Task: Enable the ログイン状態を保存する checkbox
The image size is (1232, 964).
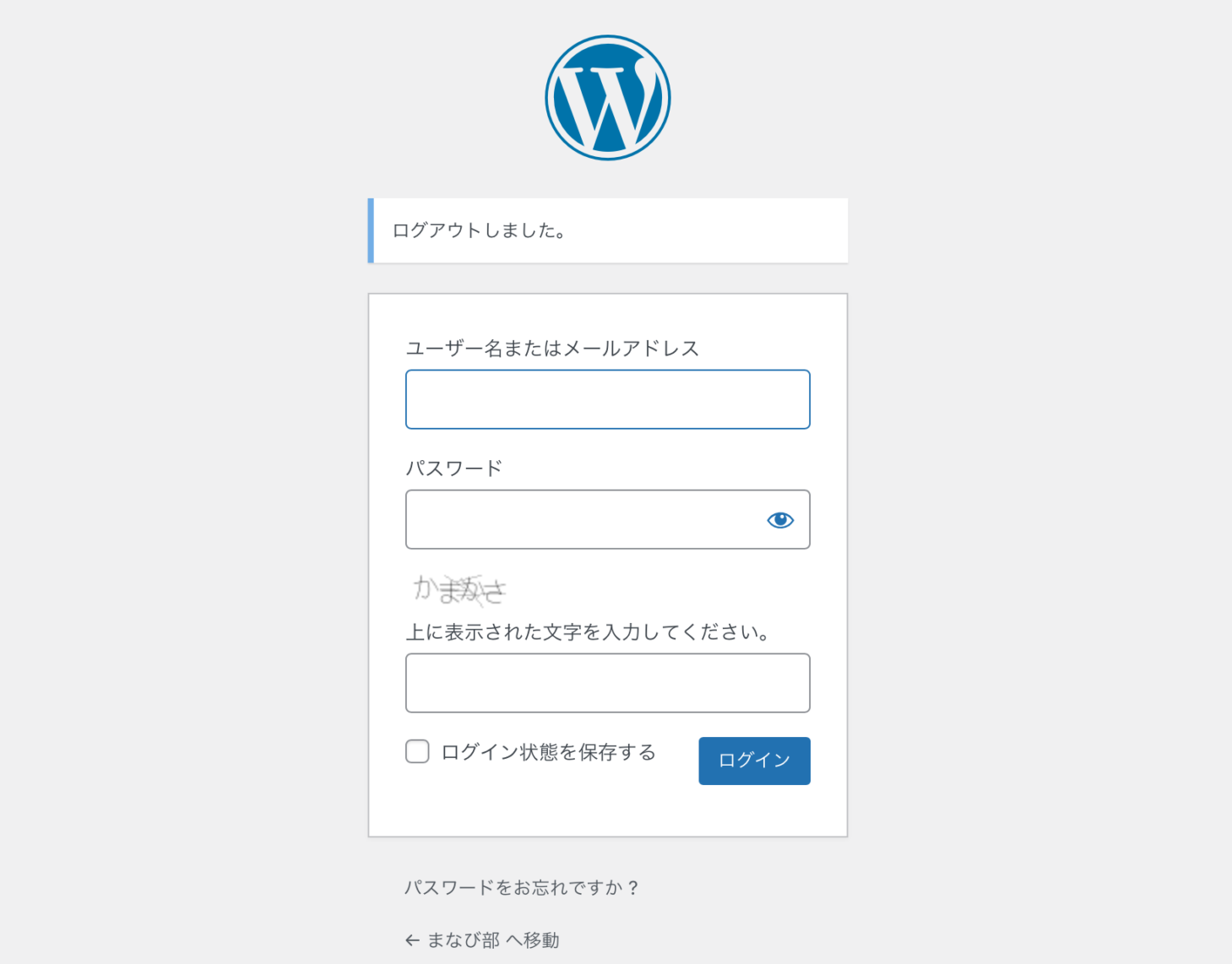Action: (417, 751)
